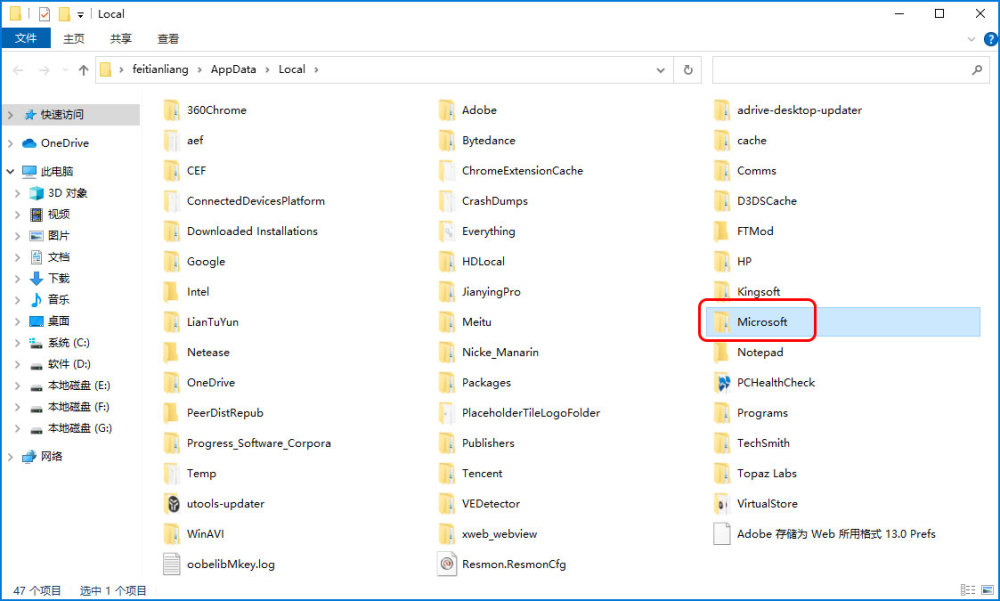Select the Adobe Web 13.0 Prefs file icon
Screen dimensions: 1000x601
721,533
